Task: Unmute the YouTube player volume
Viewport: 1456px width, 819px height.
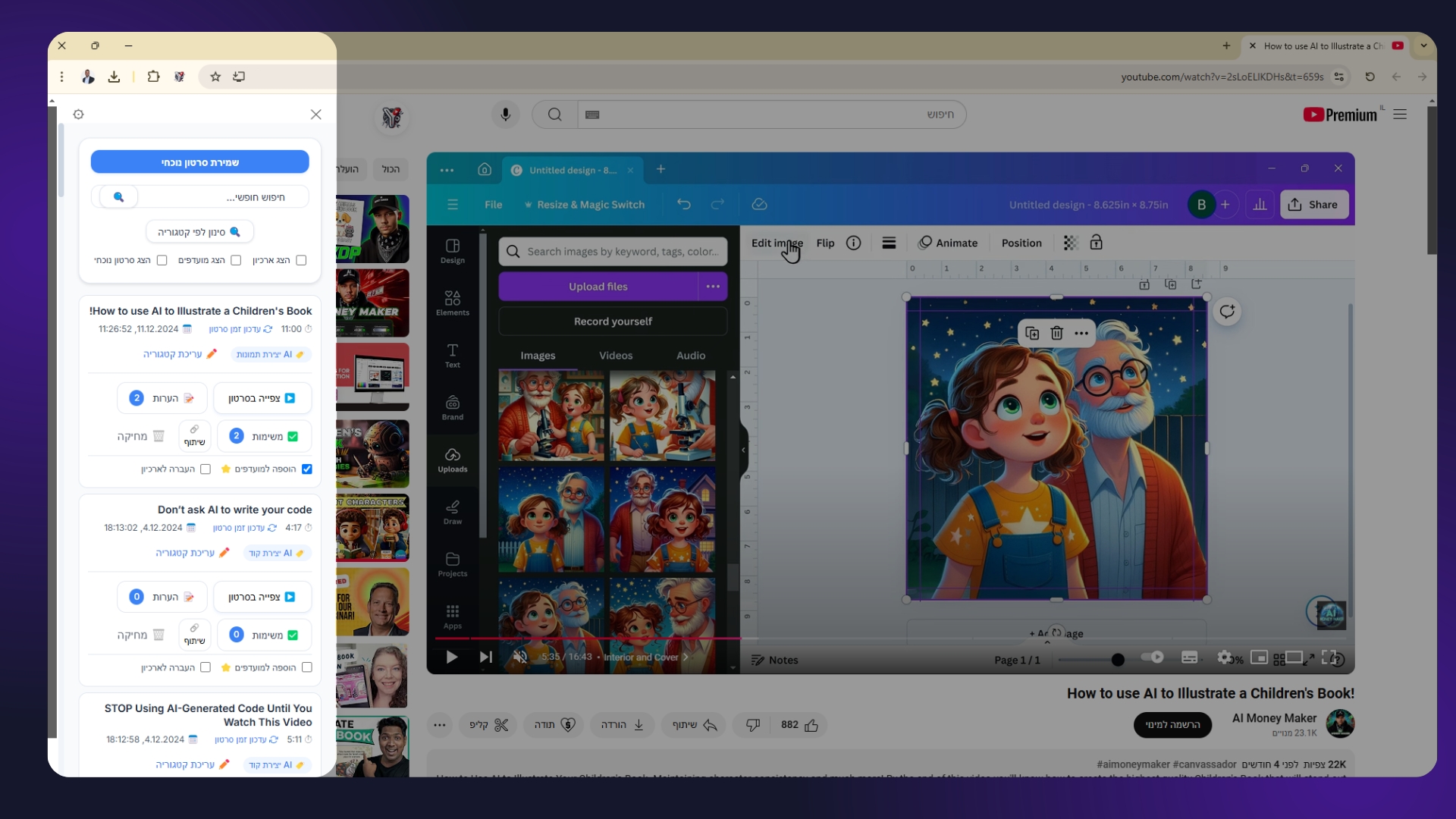Action: (520, 657)
